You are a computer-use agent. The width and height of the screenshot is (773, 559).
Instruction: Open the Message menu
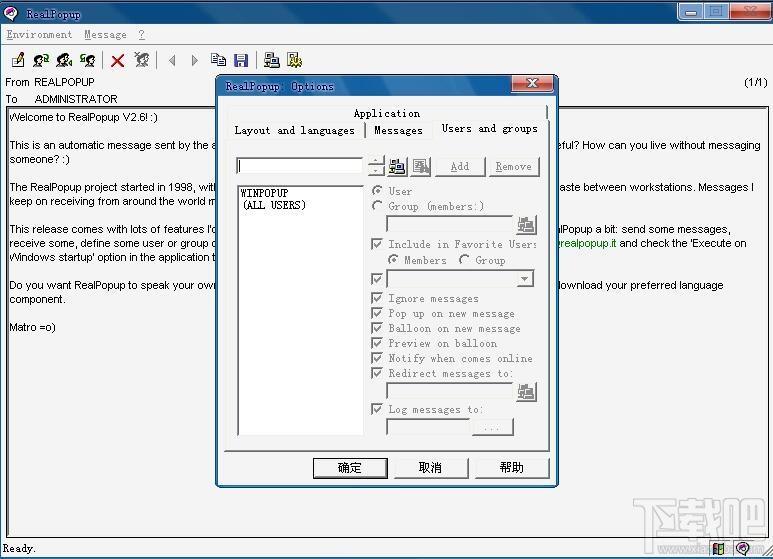tap(105, 35)
